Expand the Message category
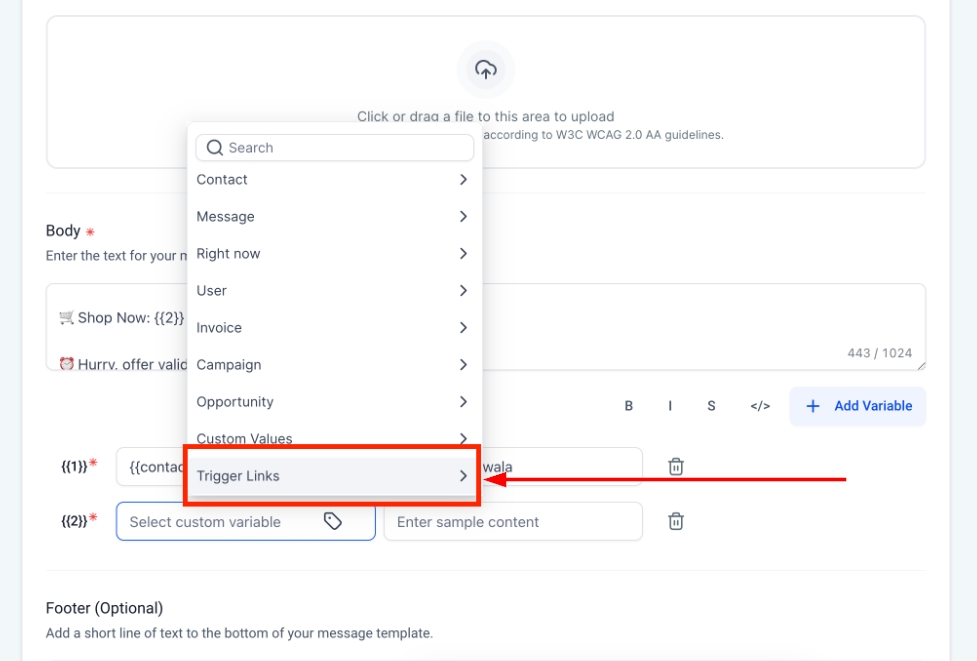Viewport: 977px width, 661px height. click(x=333, y=217)
